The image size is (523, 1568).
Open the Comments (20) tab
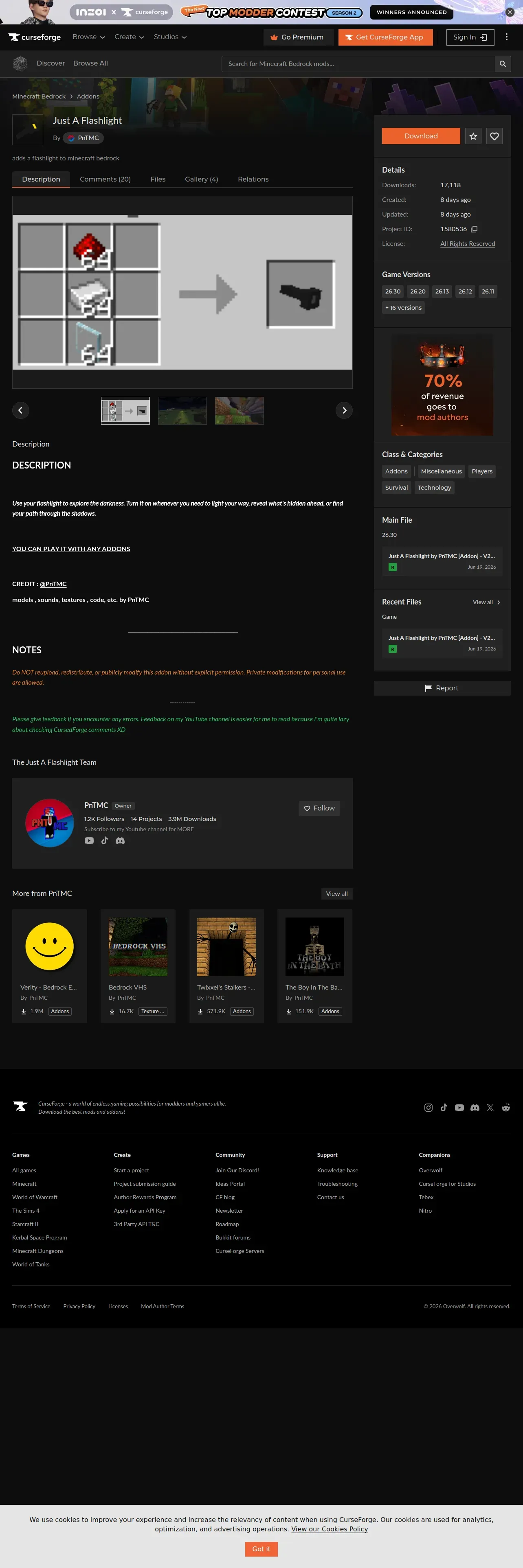tap(105, 180)
